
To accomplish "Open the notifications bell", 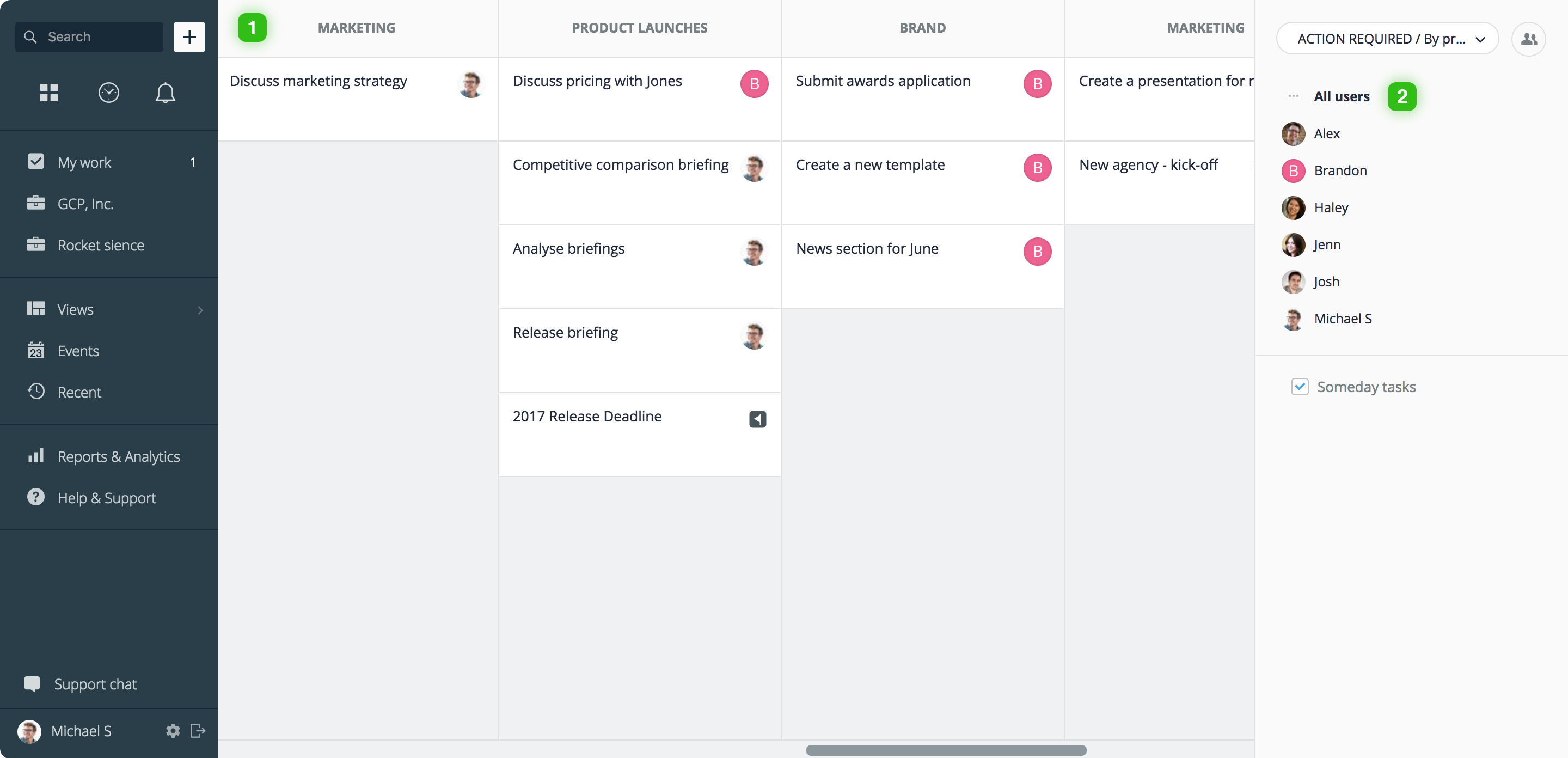I will pyautogui.click(x=165, y=93).
